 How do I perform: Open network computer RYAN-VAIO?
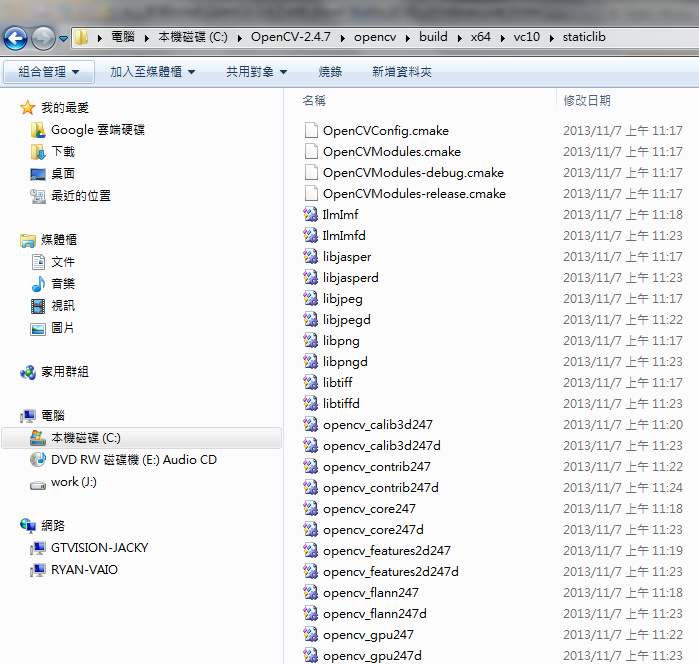pos(84,570)
